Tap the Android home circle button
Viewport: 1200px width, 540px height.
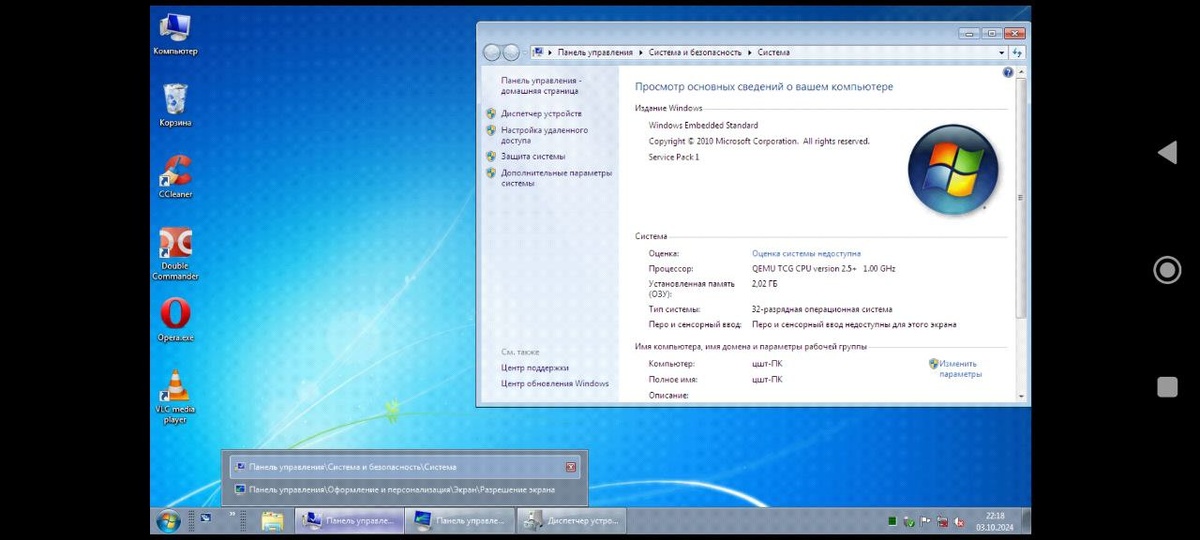click(x=1167, y=270)
